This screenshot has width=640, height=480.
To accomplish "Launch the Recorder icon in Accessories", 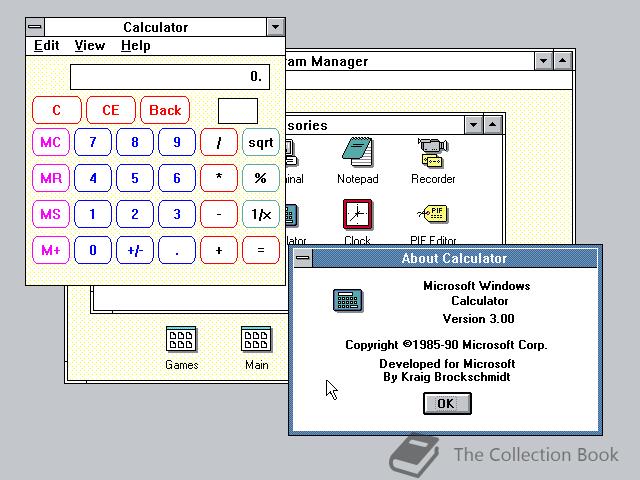I will (433, 153).
